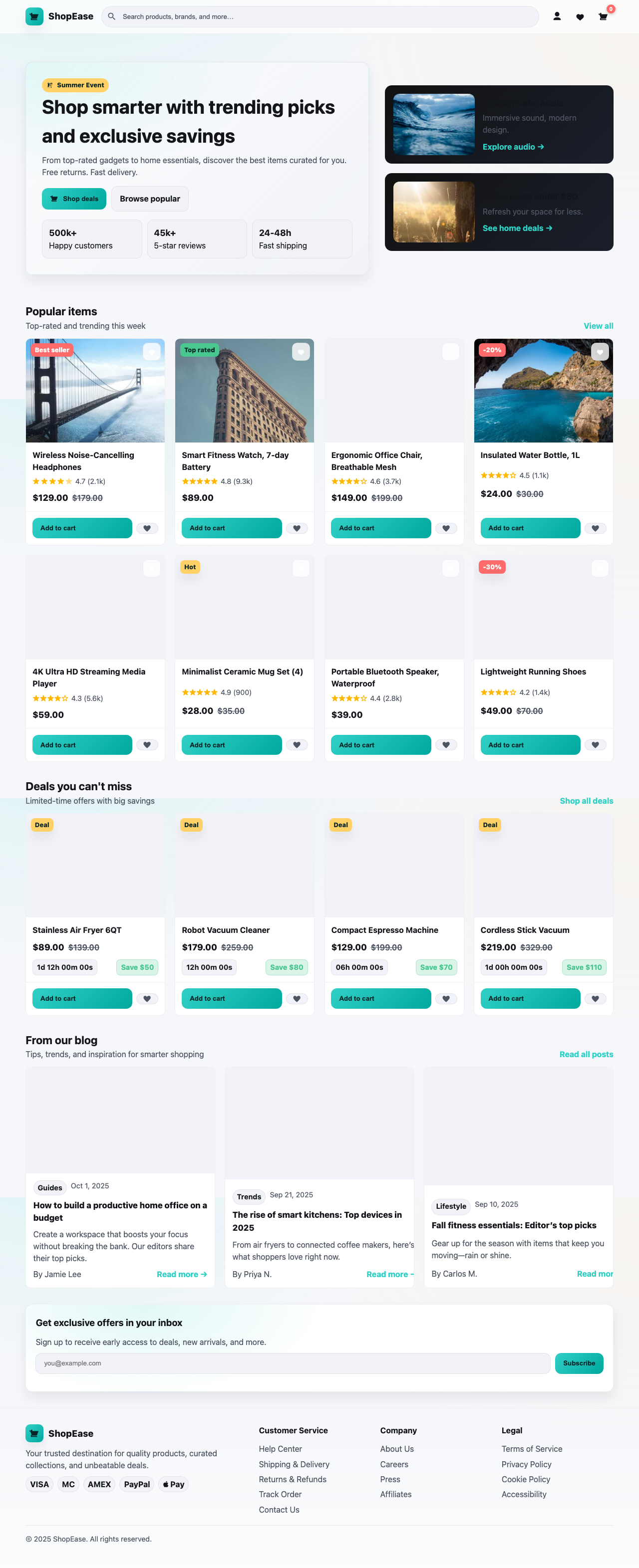The width and height of the screenshot is (639, 1568).
Task: Click Subscribe for exclusive offers
Action: point(579,1363)
